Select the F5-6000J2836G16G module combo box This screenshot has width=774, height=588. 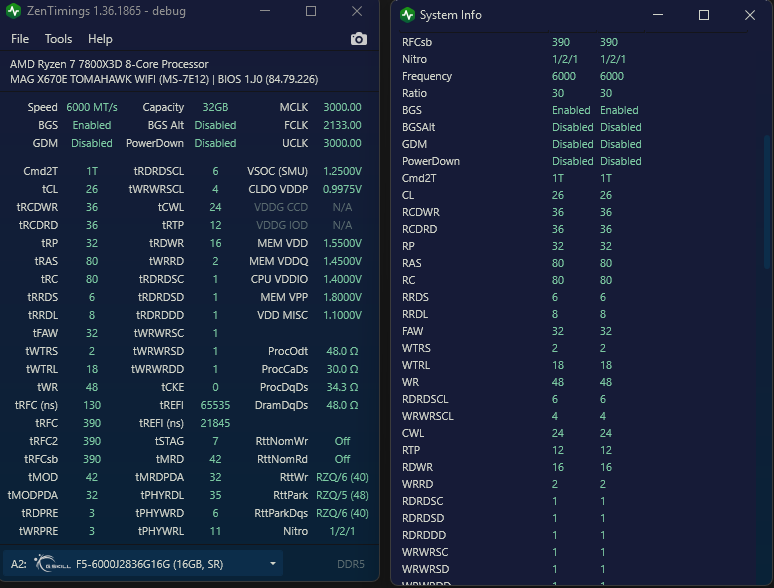click(143, 563)
